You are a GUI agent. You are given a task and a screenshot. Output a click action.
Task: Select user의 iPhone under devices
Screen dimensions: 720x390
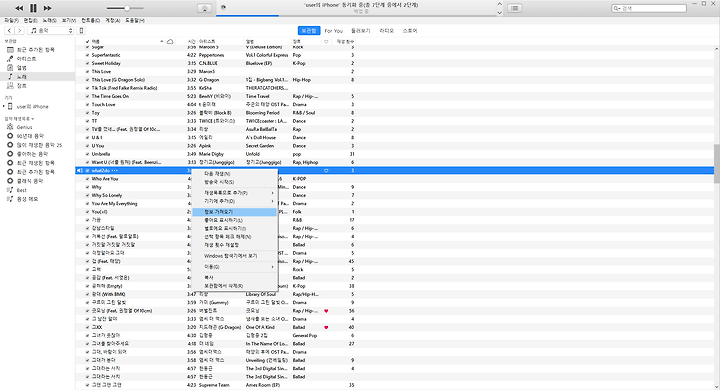click(x=33, y=107)
